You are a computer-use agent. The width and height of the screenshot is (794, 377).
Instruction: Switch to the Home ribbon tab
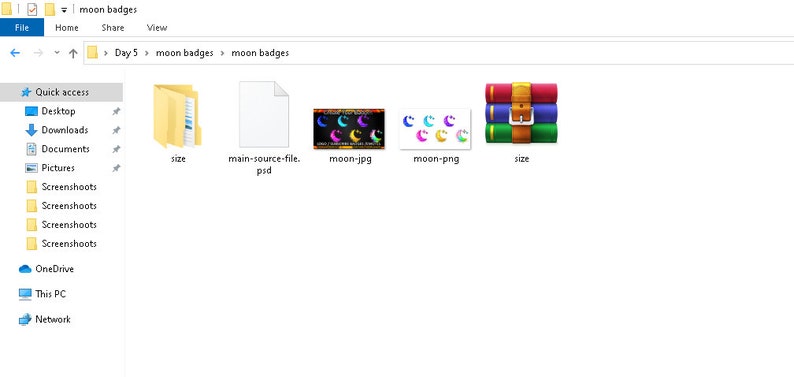(x=67, y=28)
